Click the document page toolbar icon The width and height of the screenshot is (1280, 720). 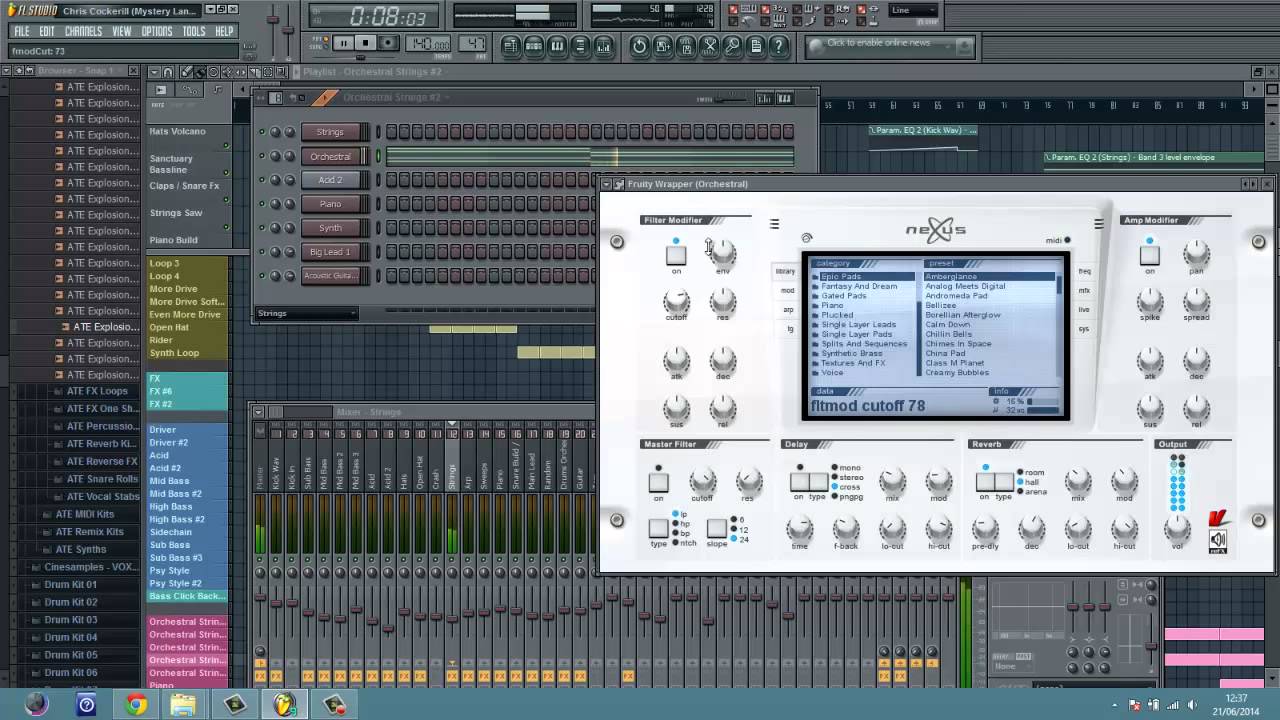(755, 46)
